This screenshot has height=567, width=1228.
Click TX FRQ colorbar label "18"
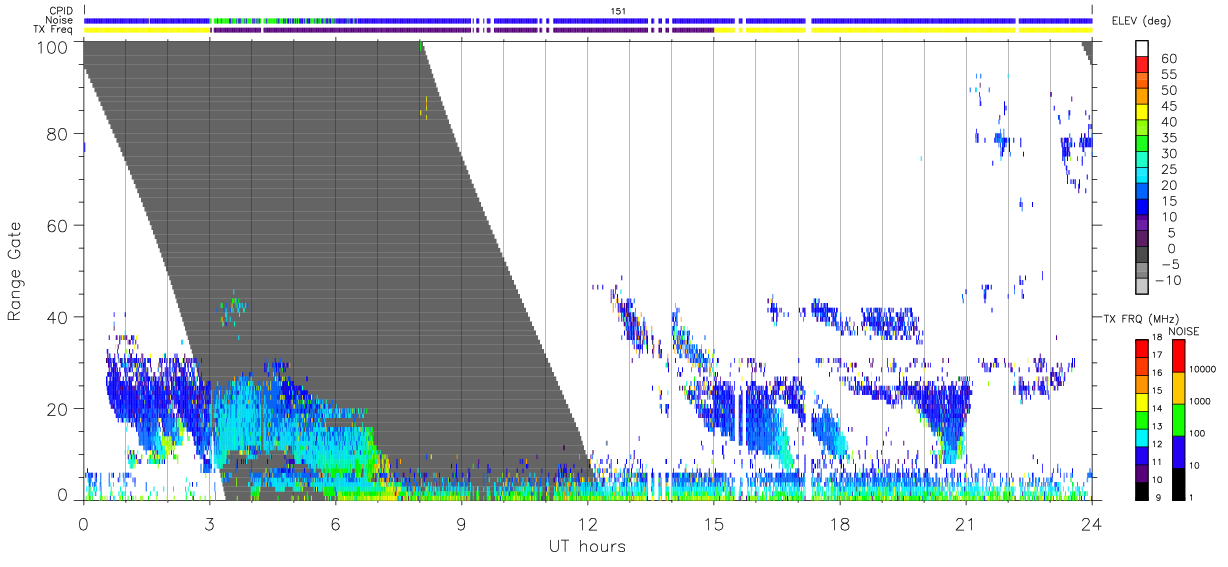point(1159,340)
